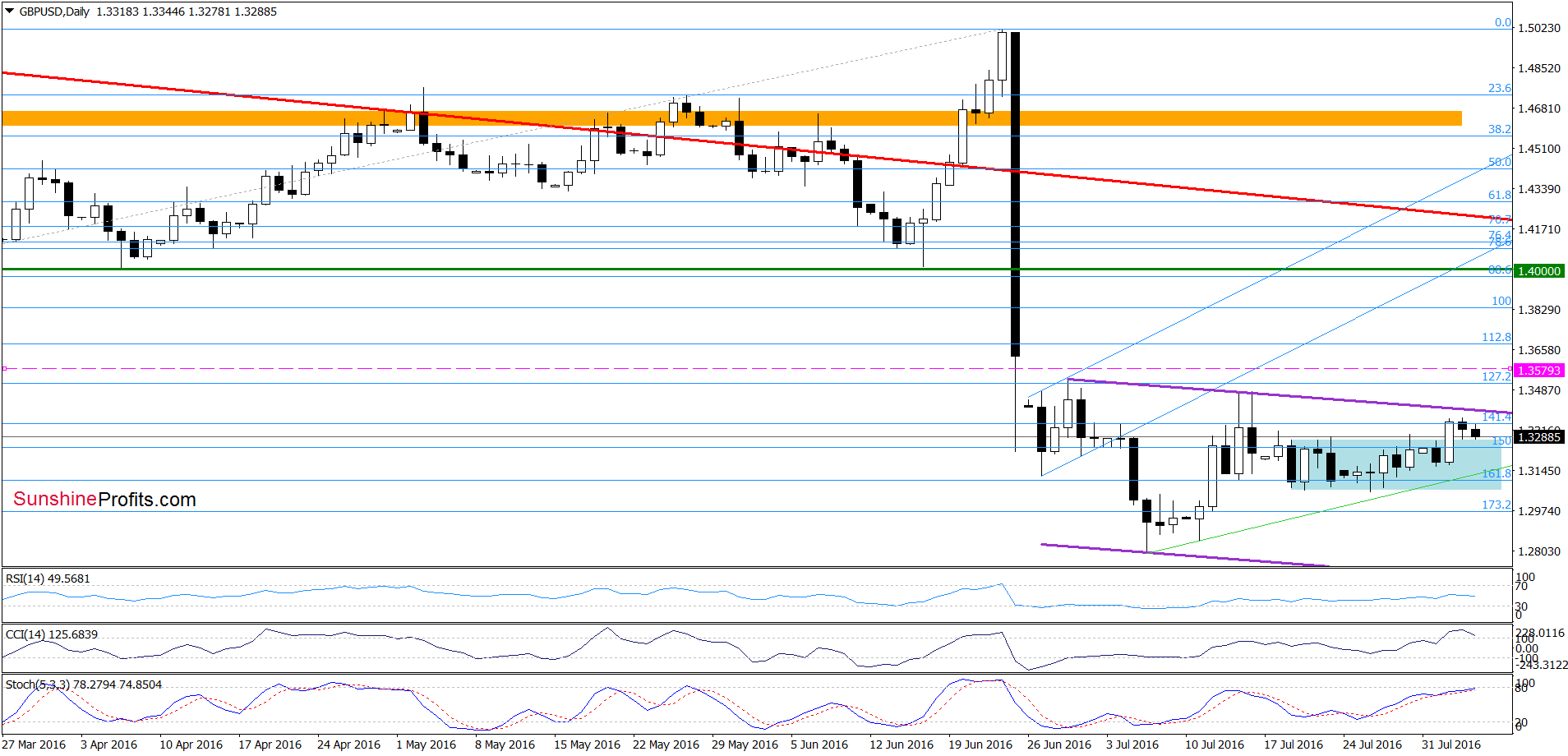Click the 1.29740 price axis value
The height and width of the screenshot is (756, 1568).
pyautogui.click(x=1538, y=511)
